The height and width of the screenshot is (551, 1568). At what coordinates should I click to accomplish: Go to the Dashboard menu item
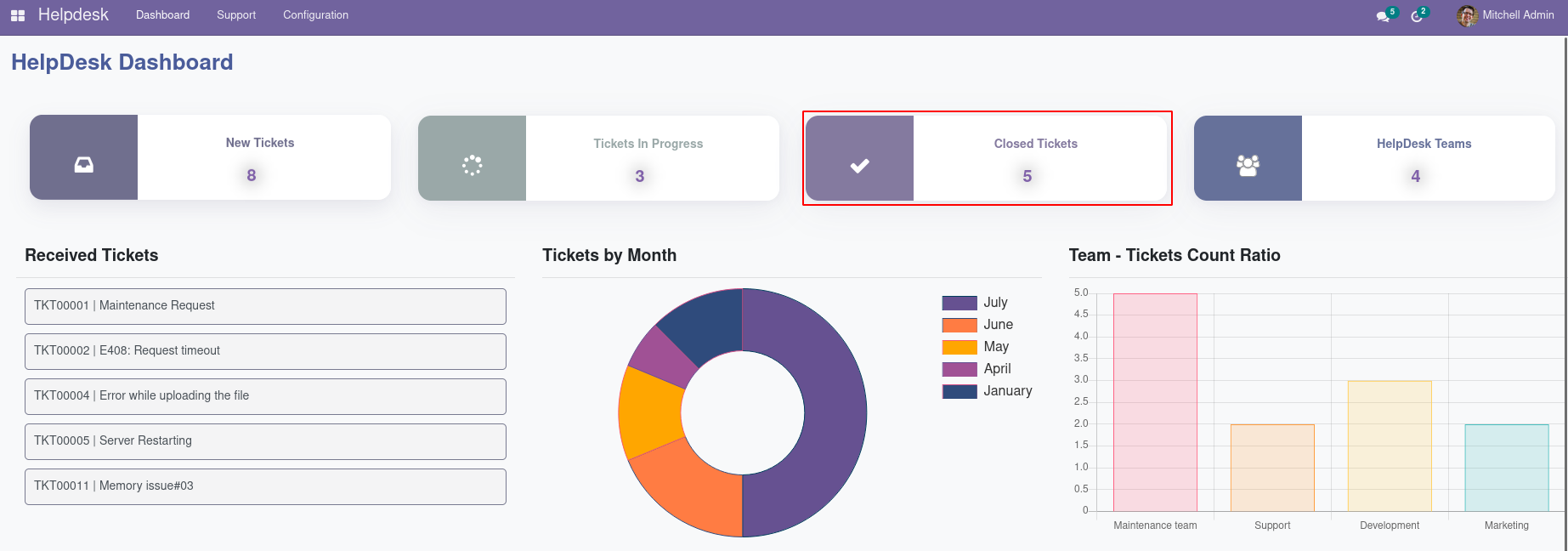pos(162,15)
